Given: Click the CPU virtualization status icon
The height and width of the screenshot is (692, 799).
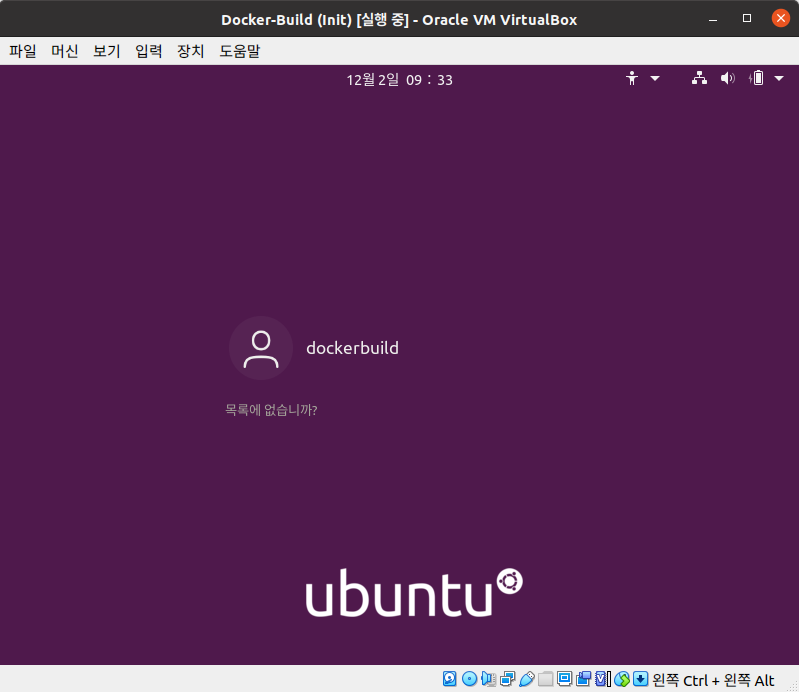Looking at the screenshot, I should 603,679.
